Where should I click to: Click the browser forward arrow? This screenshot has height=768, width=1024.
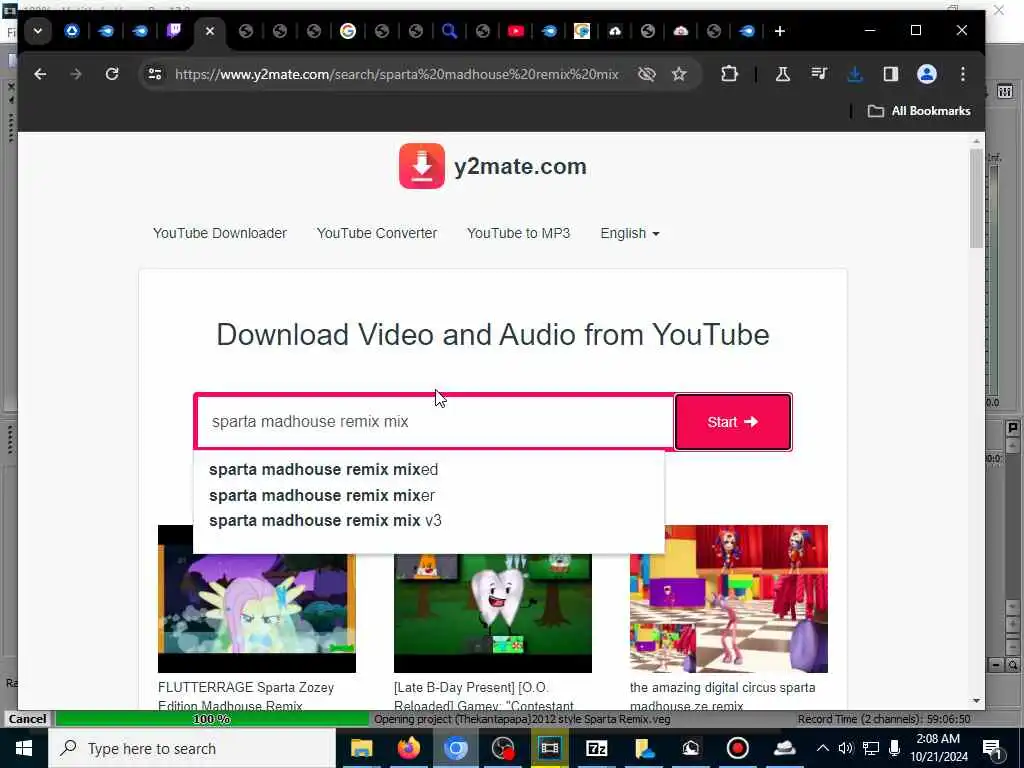(76, 74)
